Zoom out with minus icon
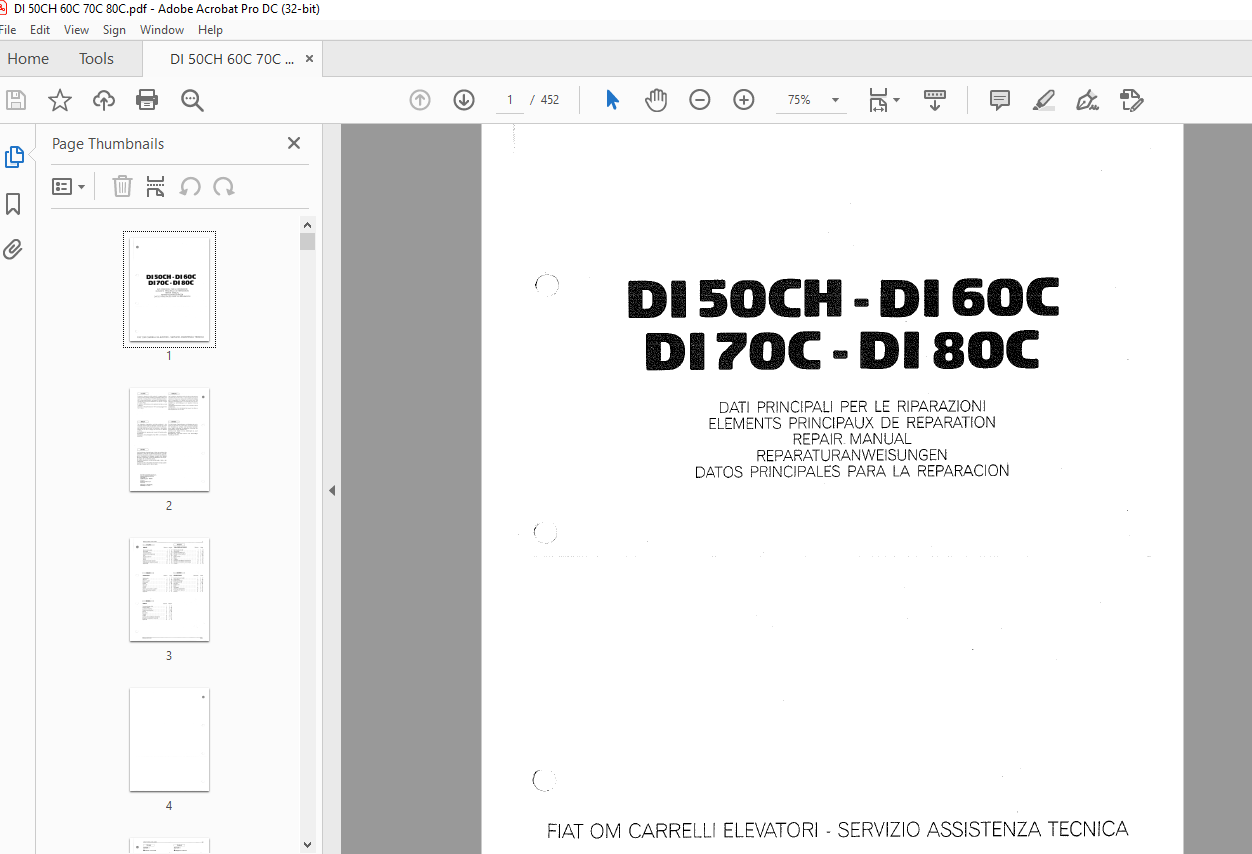The image size is (1252, 854). pyautogui.click(x=700, y=100)
